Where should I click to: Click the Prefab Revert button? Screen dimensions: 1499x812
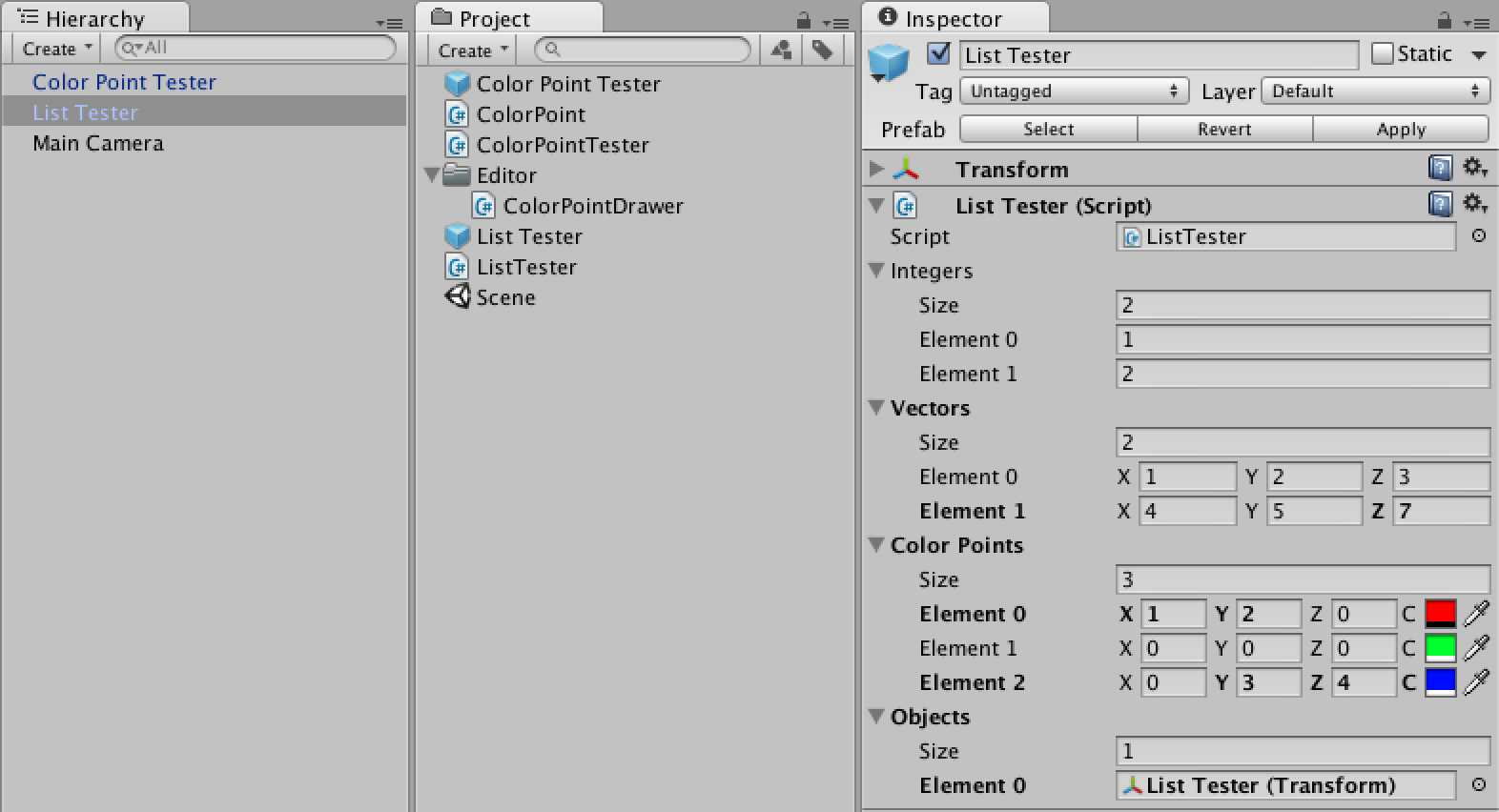(x=1224, y=129)
